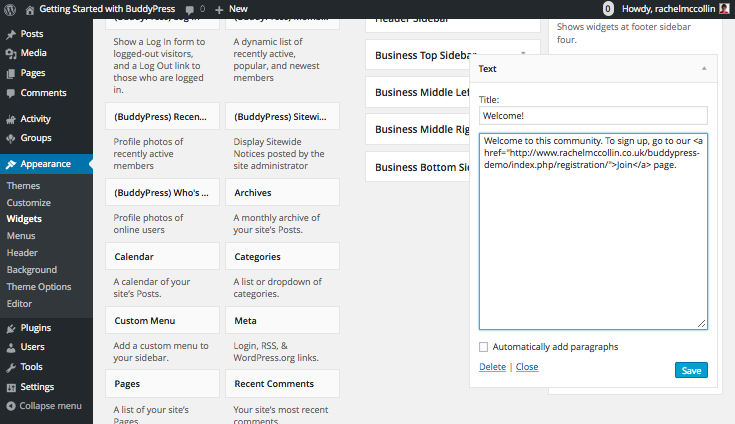The image size is (735, 424).
Task: Click the Appearance paintbrush icon
Action: [11, 164]
